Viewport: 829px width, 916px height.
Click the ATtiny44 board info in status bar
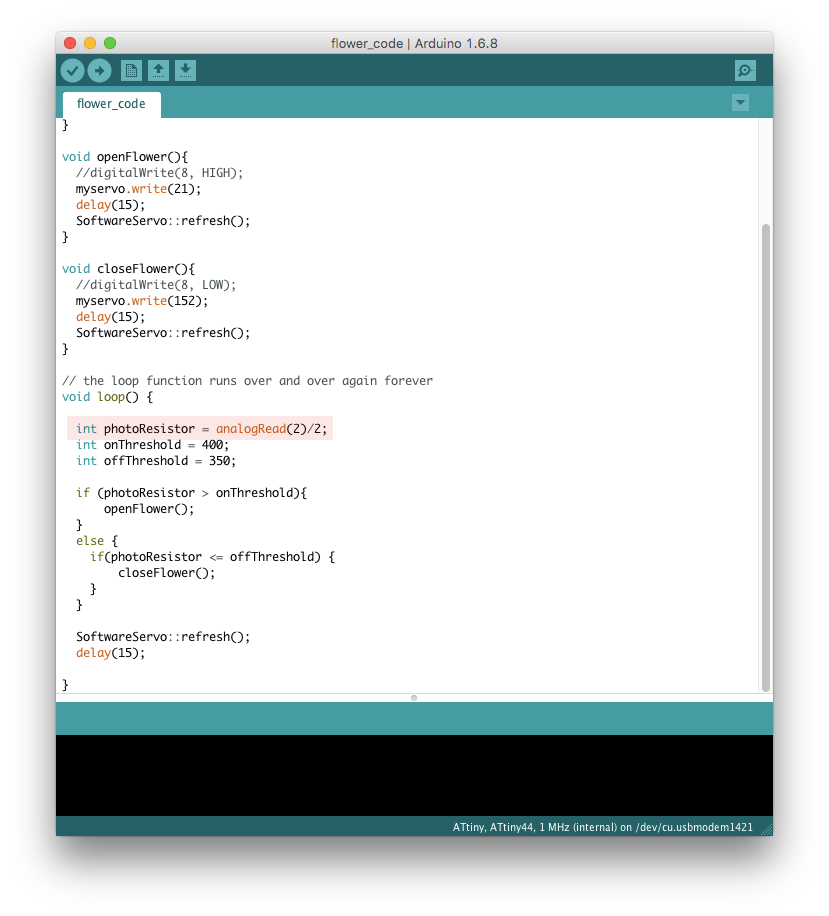click(602, 827)
